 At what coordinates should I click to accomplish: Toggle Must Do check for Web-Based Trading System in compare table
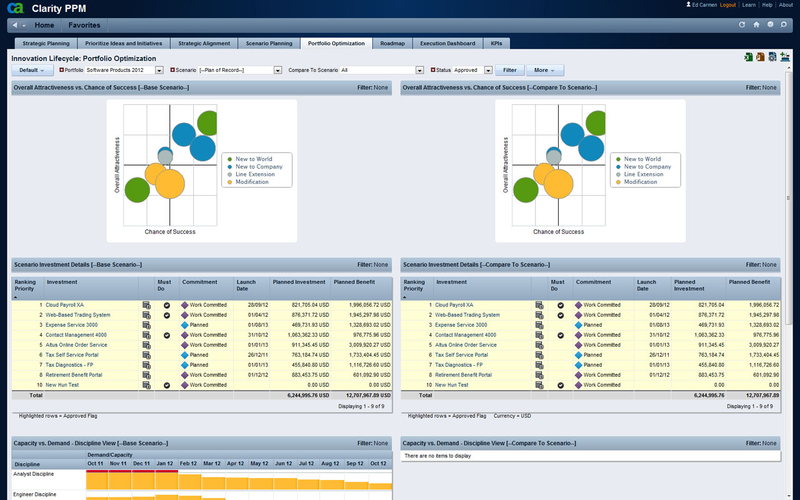pos(560,315)
